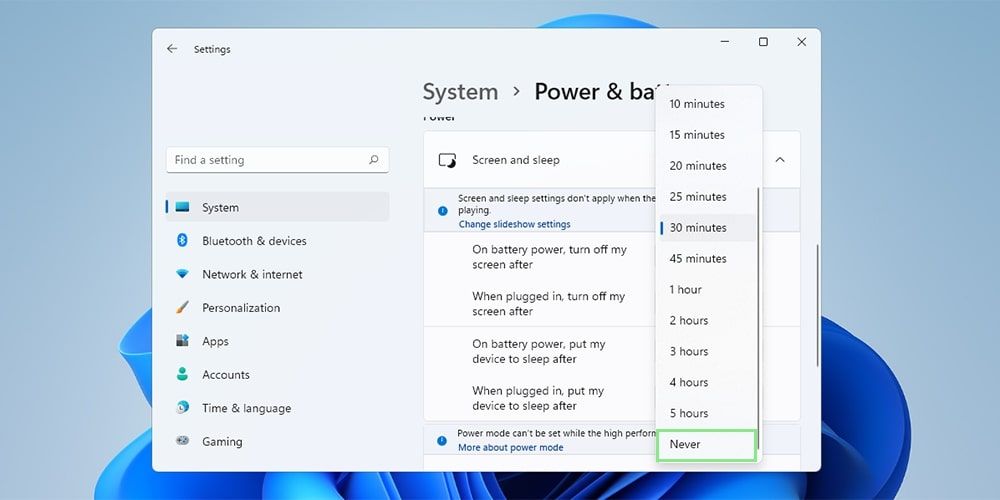This screenshot has width=1000, height=500.
Task: Open More about power mode link
Action: click(x=510, y=448)
